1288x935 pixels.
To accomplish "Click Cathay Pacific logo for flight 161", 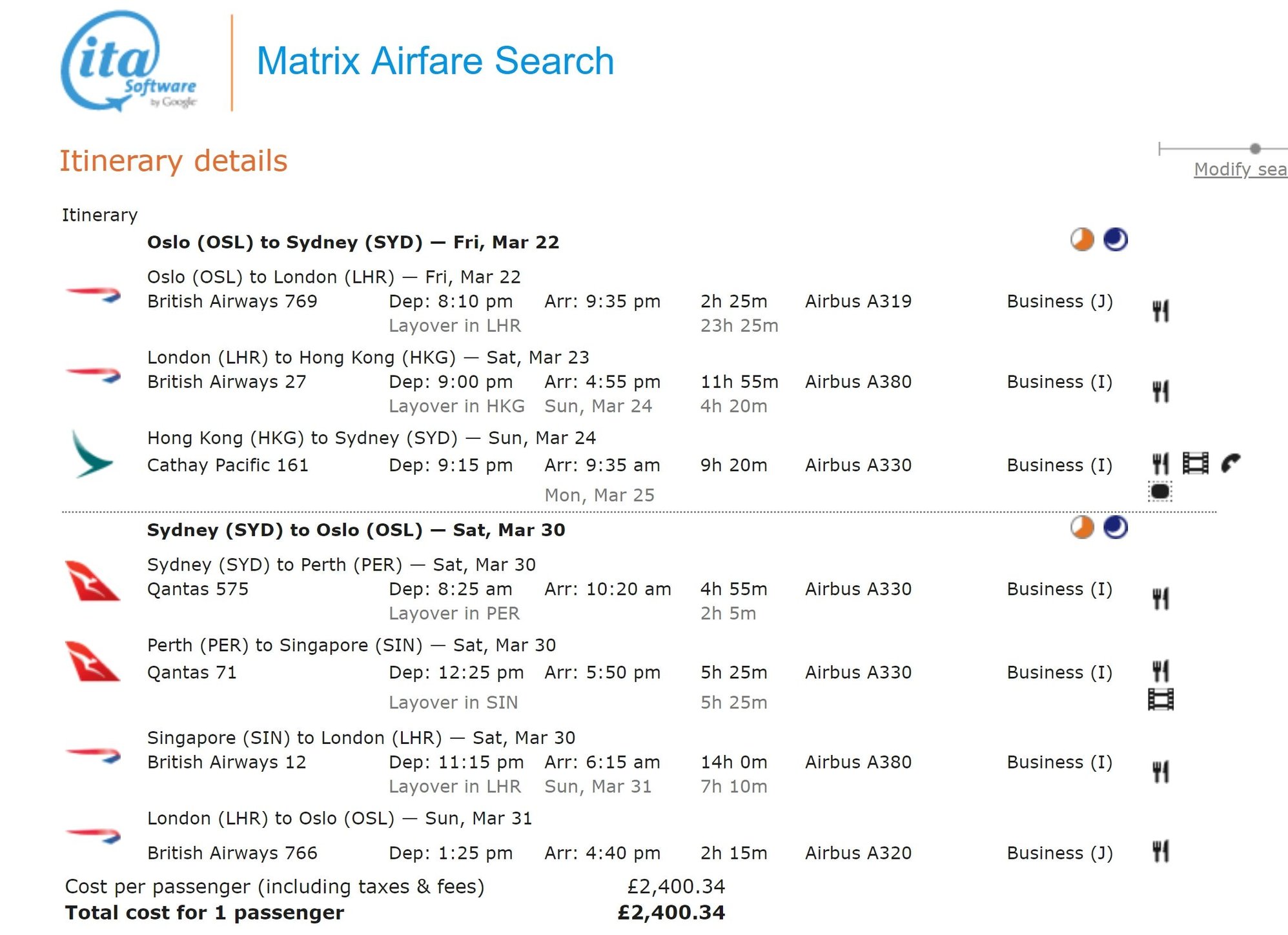I will click(x=92, y=455).
